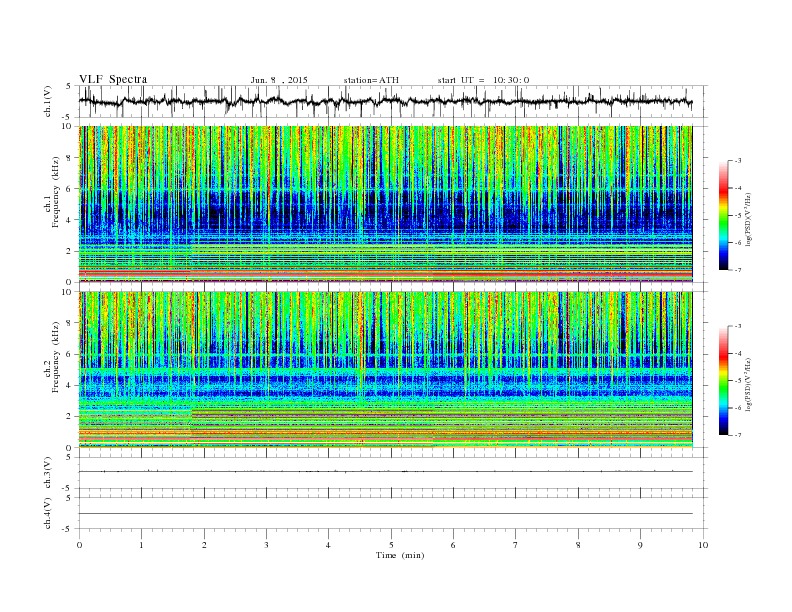Select the "Time (min)" x-axis label
Screen dimensions: 792x612
point(400,555)
